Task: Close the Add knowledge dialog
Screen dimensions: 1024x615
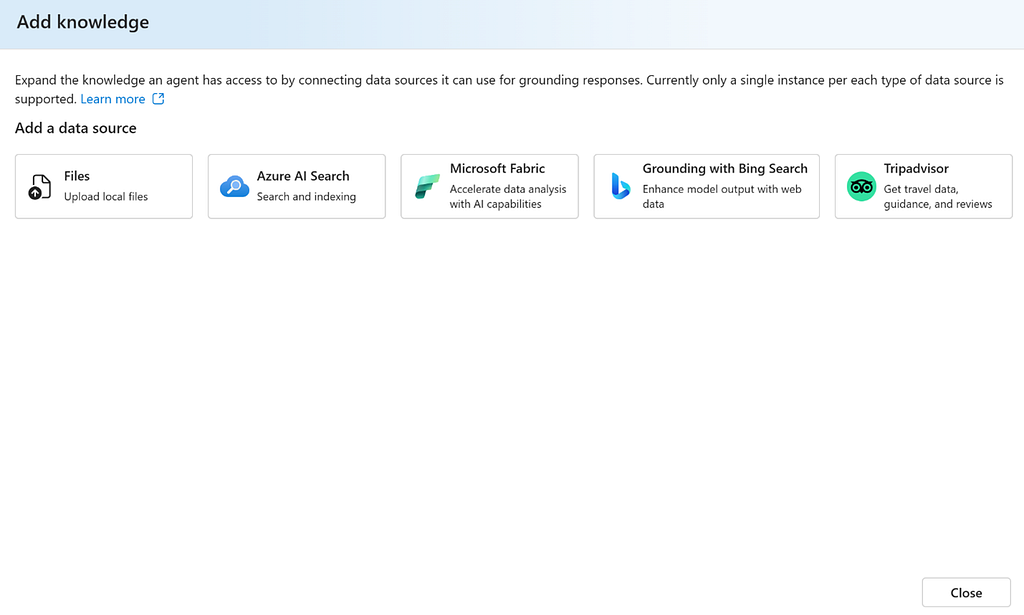Action: [966, 593]
